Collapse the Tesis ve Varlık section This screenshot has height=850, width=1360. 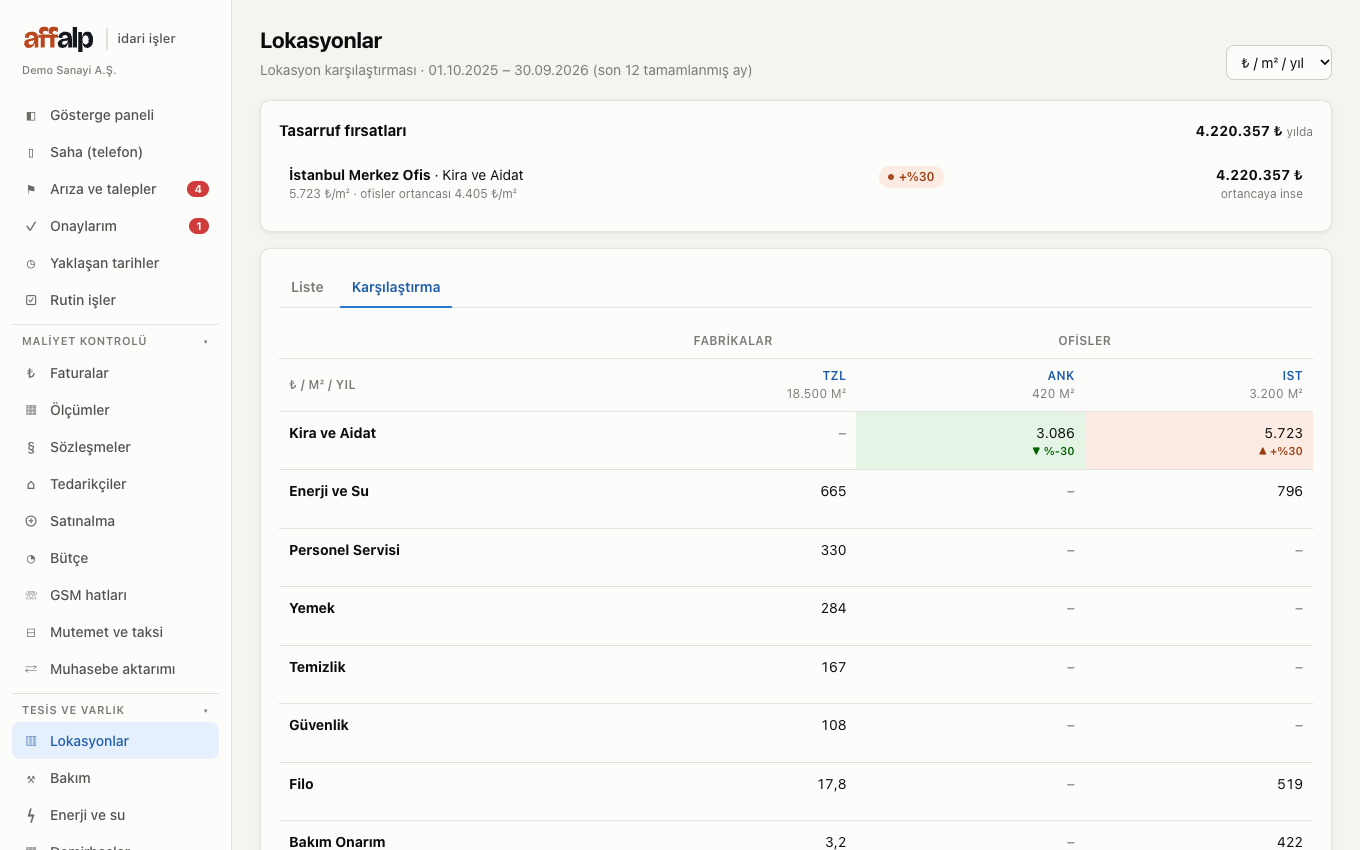(115, 710)
